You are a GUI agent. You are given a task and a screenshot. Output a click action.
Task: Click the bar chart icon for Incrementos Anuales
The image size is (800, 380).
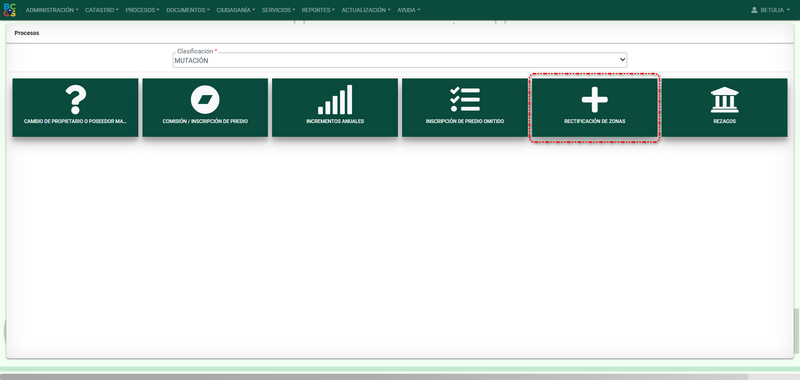pyautogui.click(x=335, y=99)
